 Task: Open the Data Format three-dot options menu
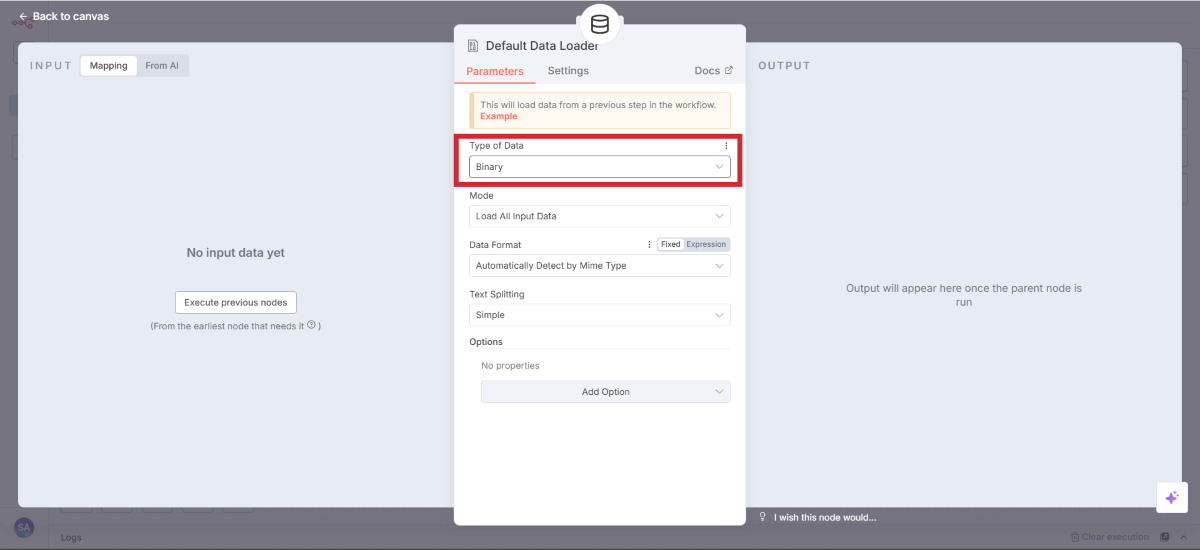(x=649, y=244)
